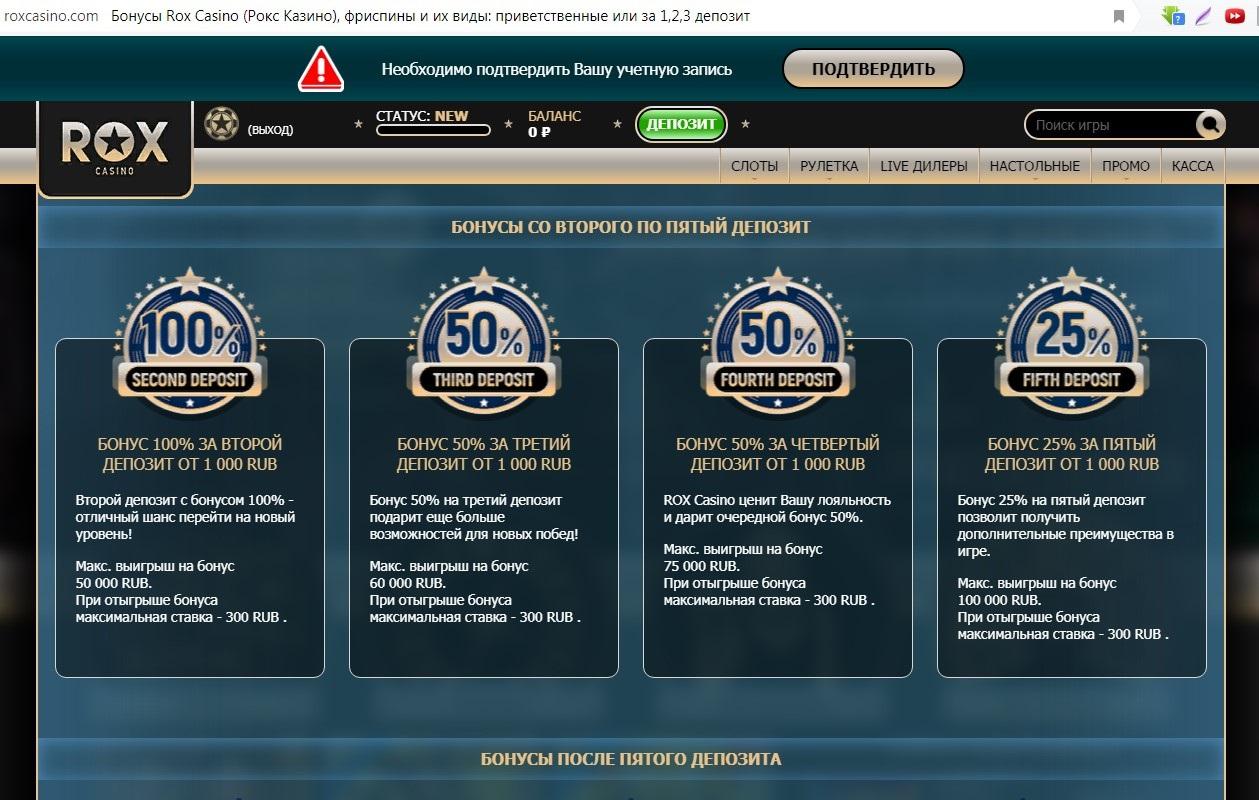The width and height of the screenshot is (1259, 800).
Task: Click the БОНУС 50% ЗА ЧЕТВЕРТЫЙ ДЕПОЗИТ heading
Action: 778,454
